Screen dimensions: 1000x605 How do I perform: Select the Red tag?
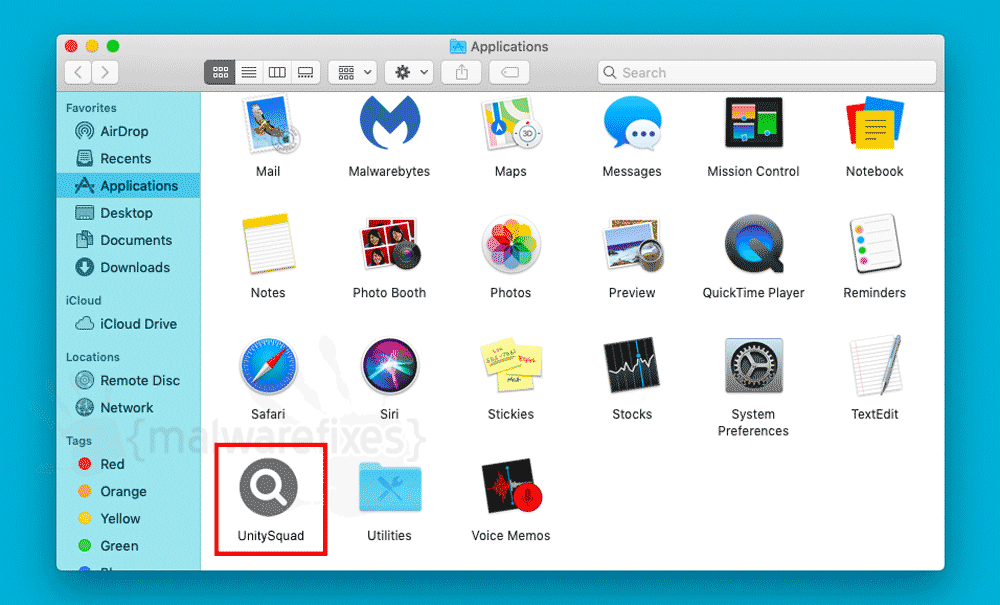click(128, 464)
